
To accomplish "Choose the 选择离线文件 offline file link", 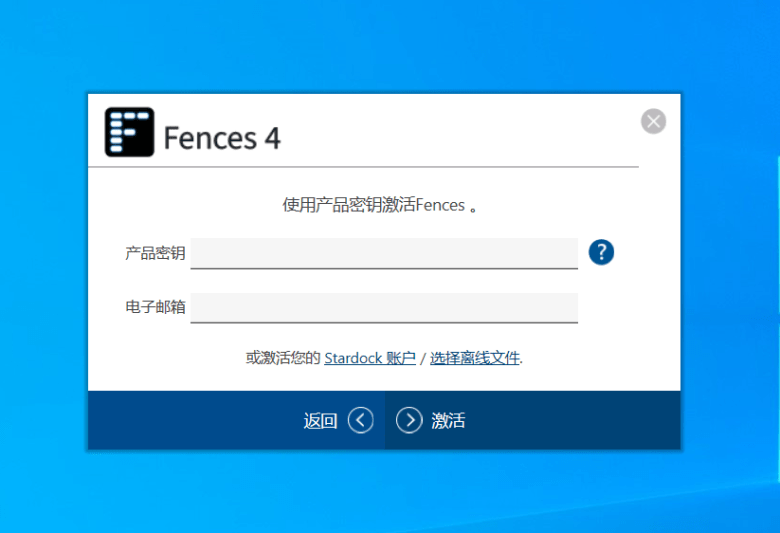I will pyautogui.click(x=475, y=358).
